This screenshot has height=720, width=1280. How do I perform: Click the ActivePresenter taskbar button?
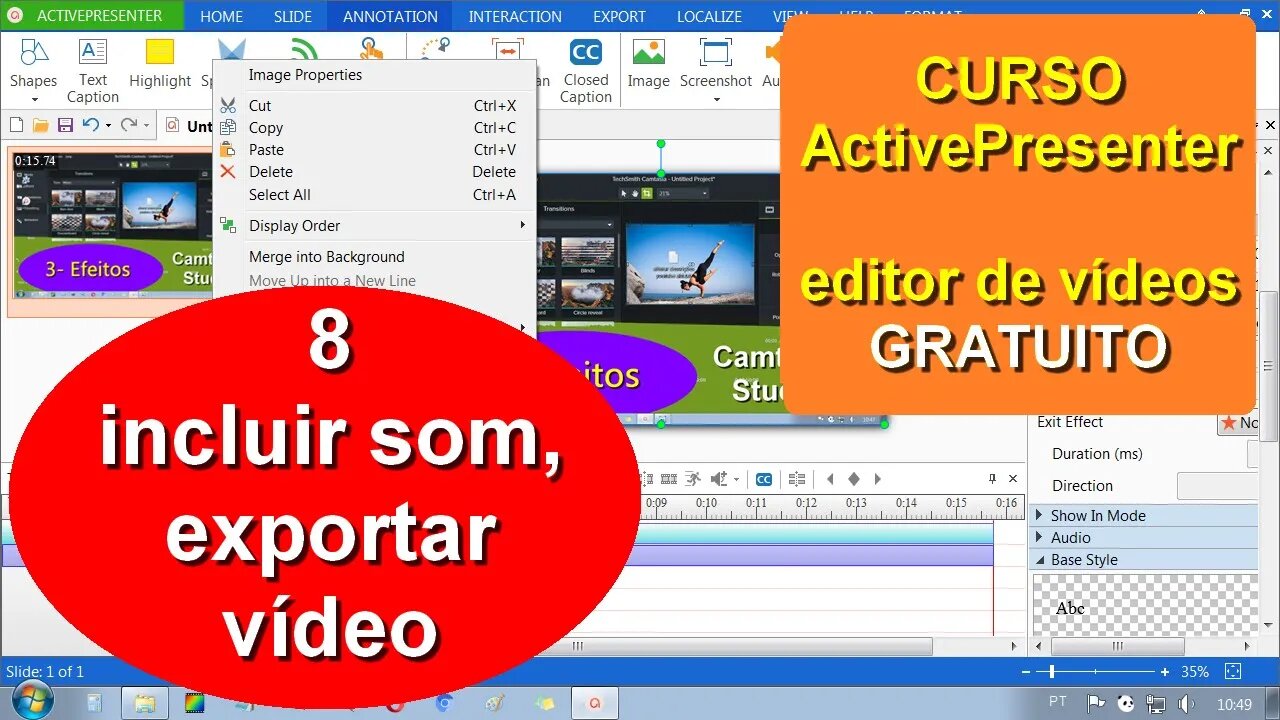(x=595, y=703)
